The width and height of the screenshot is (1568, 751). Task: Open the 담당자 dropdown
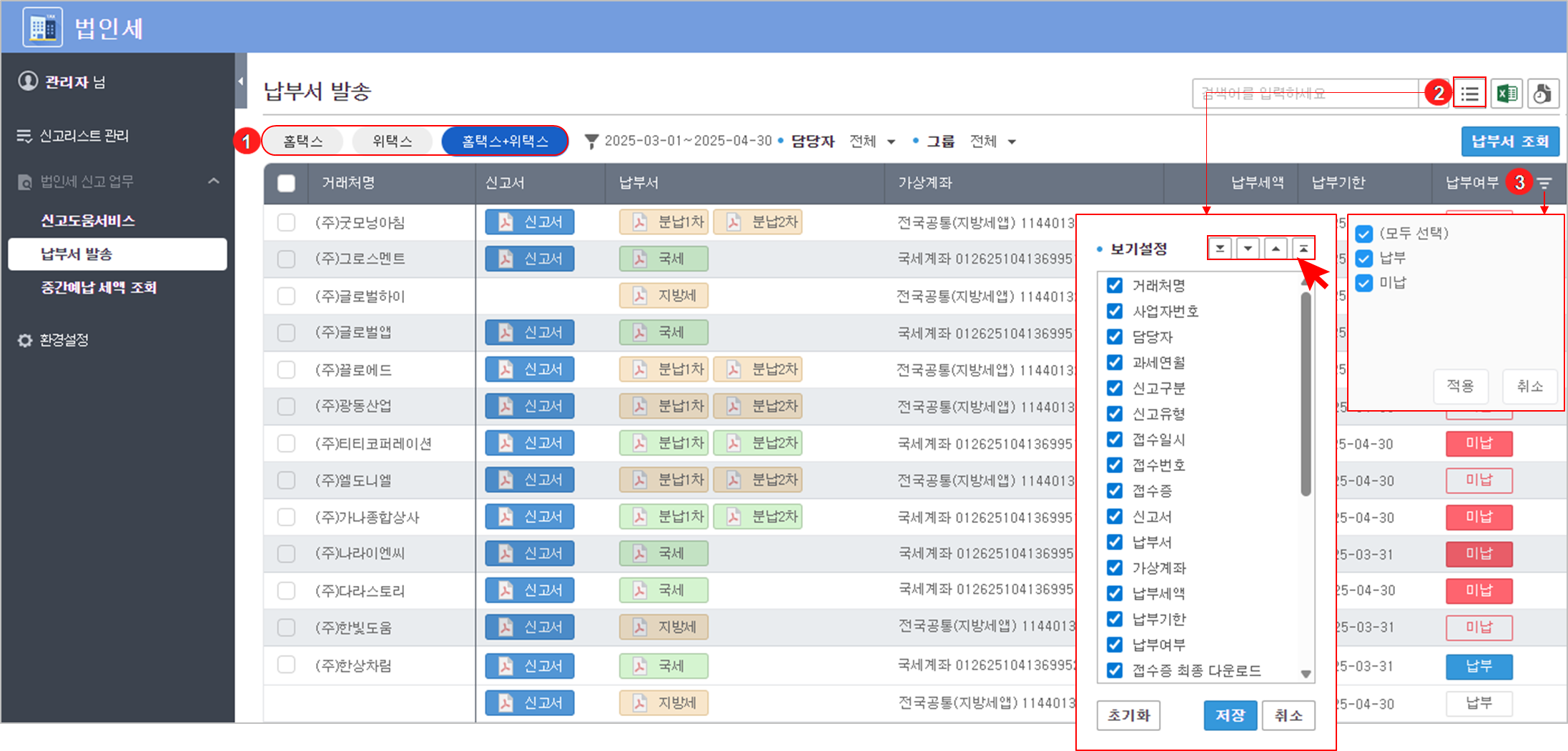872,141
